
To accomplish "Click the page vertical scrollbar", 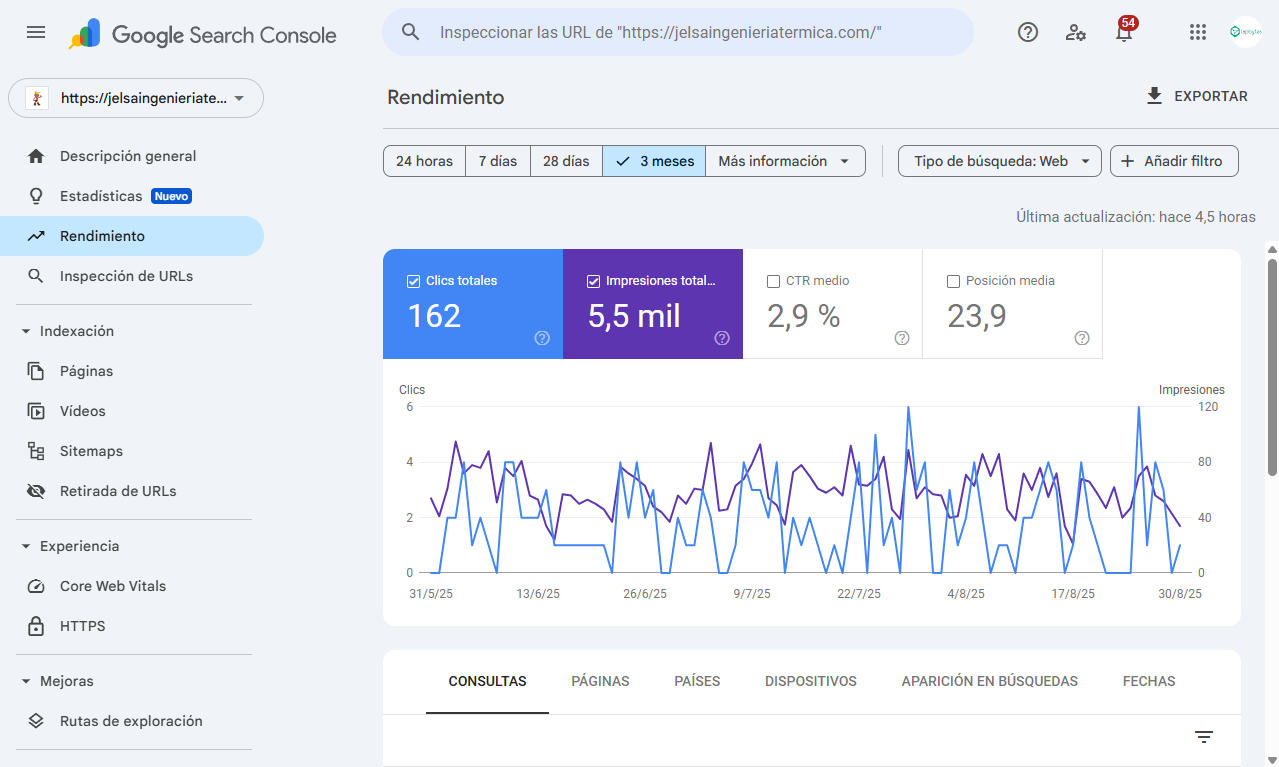I will (1272, 367).
